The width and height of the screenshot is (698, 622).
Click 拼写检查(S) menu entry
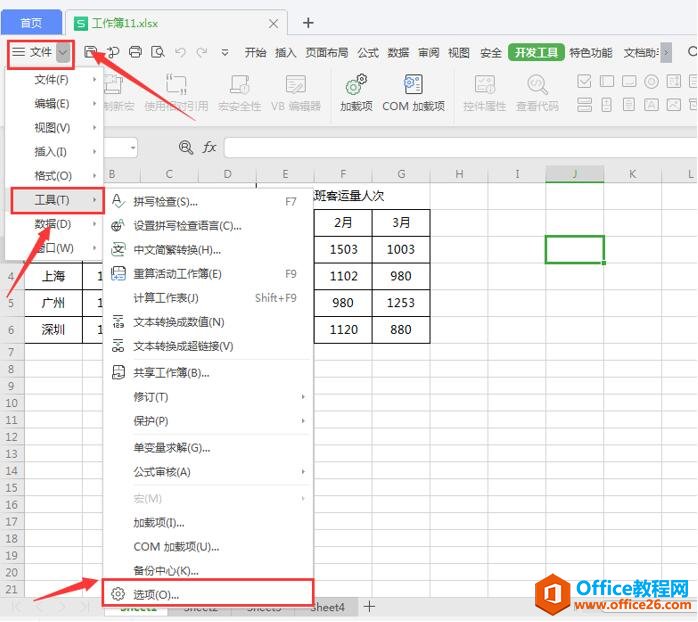(x=165, y=202)
